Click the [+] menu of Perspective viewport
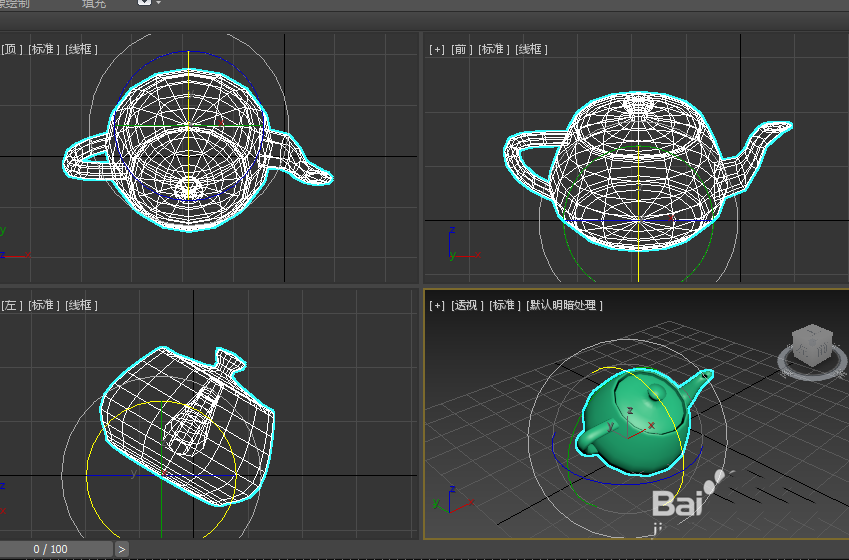Image resolution: width=849 pixels, height=560 pixels. 436,305
